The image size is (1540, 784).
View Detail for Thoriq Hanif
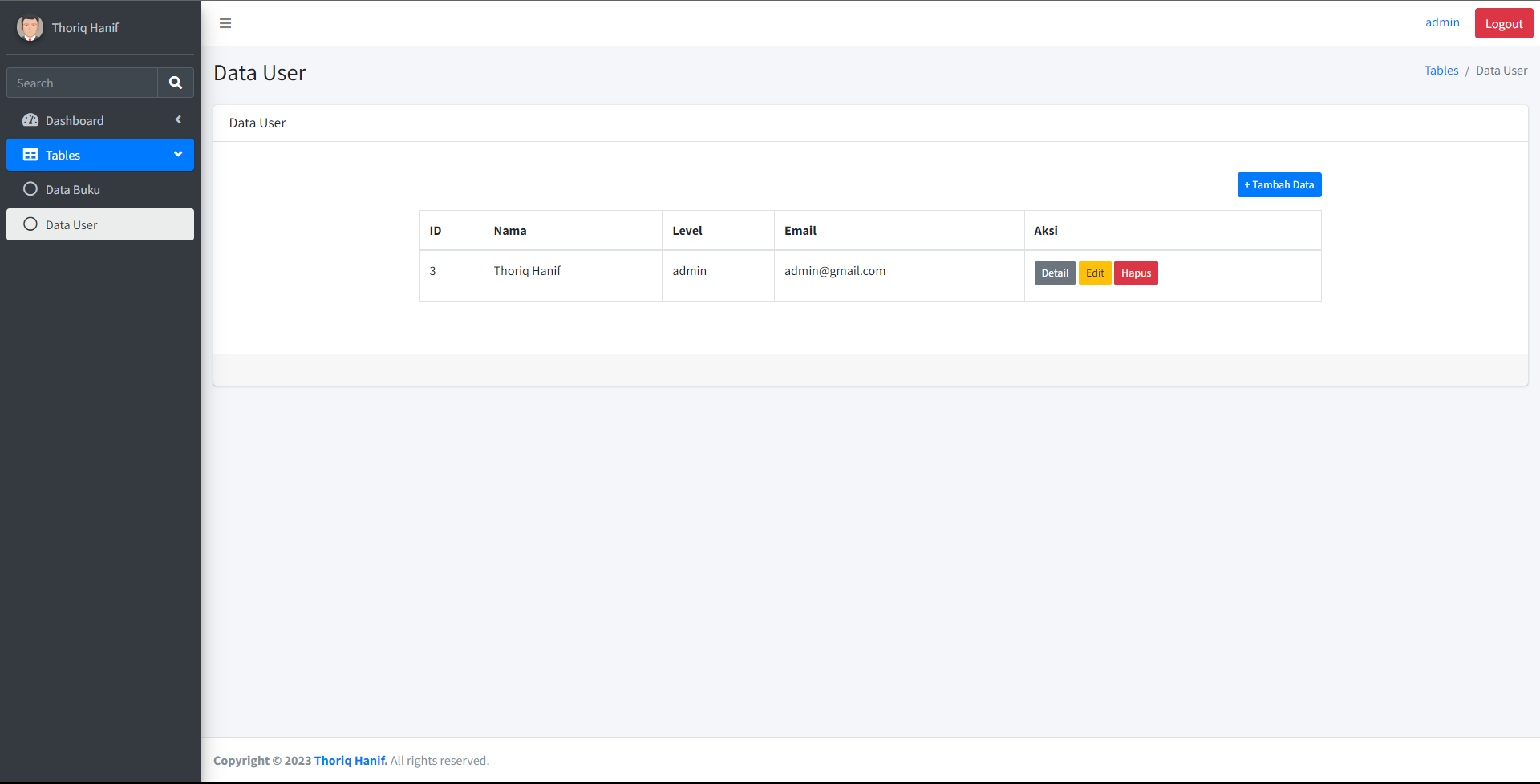pos(1054,273)
